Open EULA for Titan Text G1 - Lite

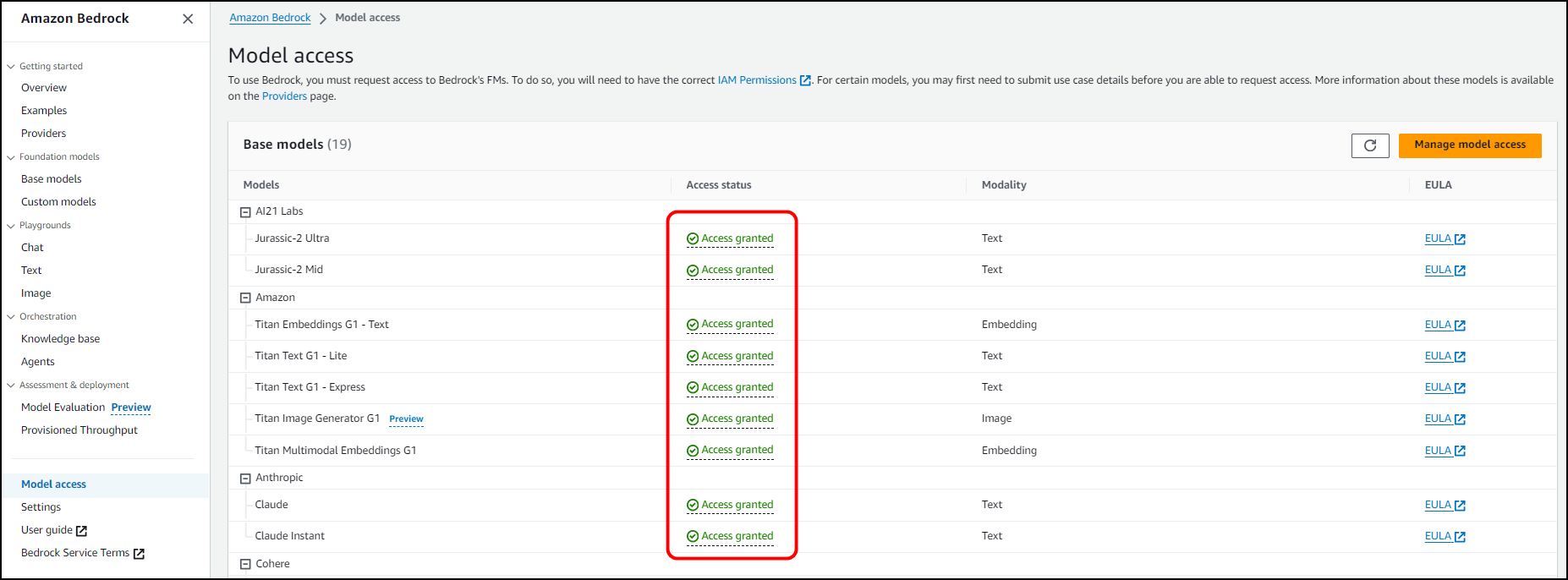pyautogui.click(x=1445, y=357)
